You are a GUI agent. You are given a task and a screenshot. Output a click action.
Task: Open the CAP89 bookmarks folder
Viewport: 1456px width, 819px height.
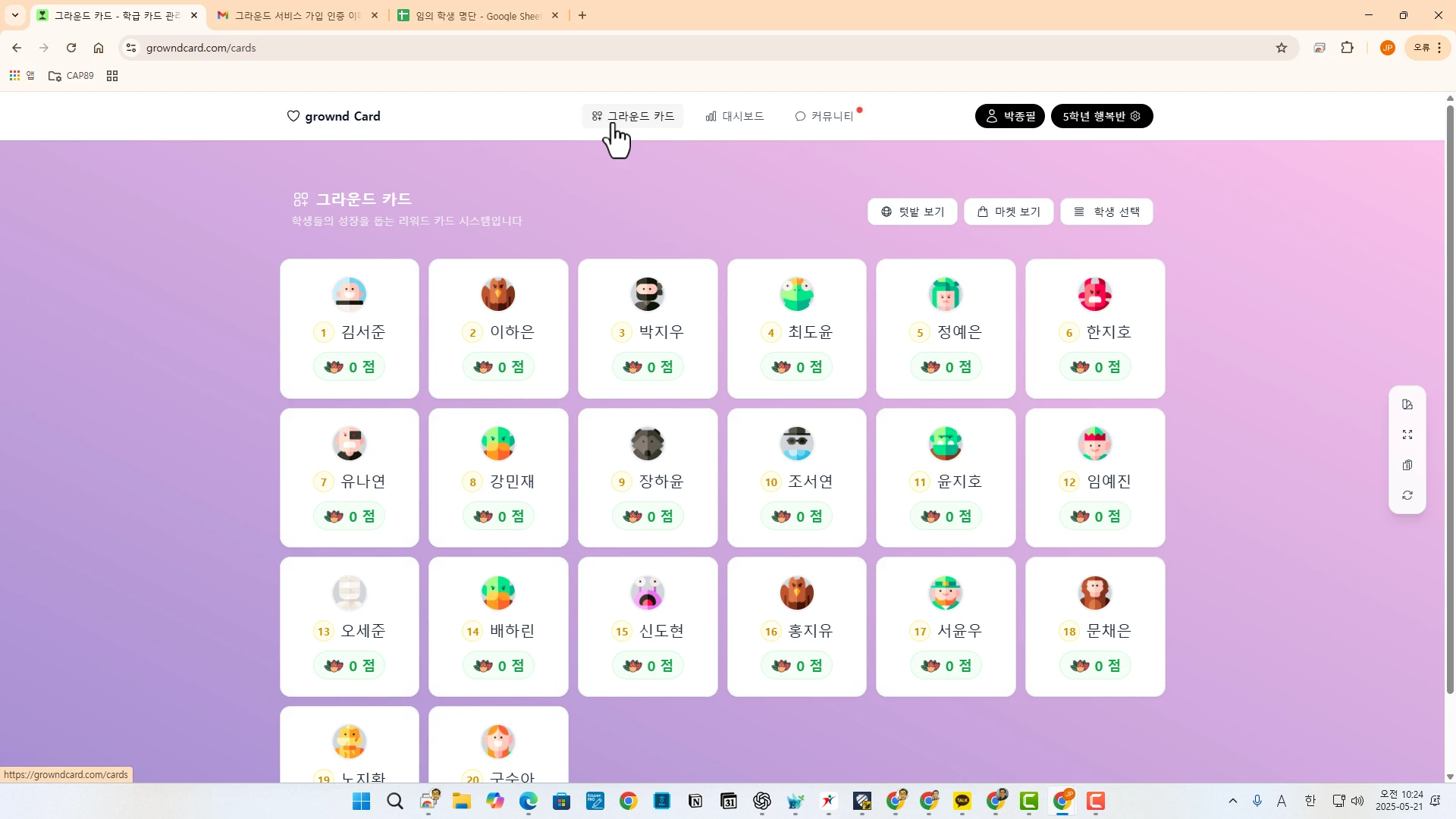(x=71, y=76)
